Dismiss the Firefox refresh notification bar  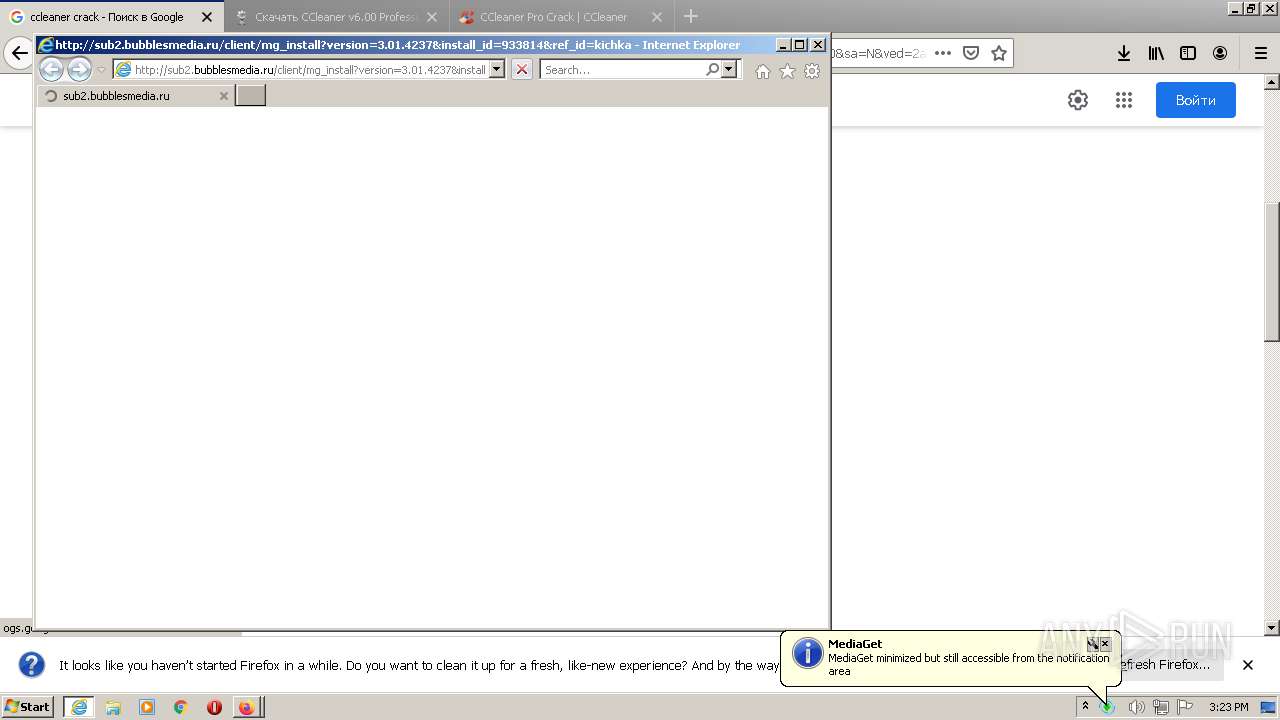[1248, 665]
